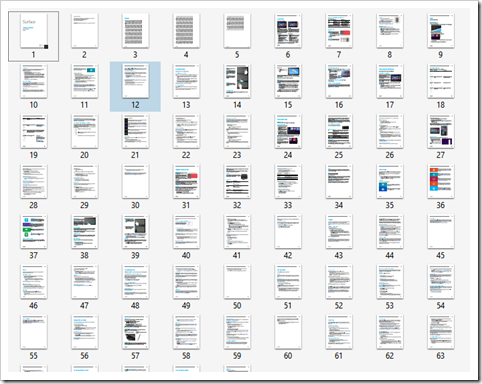The width and height of the screenshot is (482, 384).
Task: Open the page 45 thumbnail
Action: tap(441, 232)
